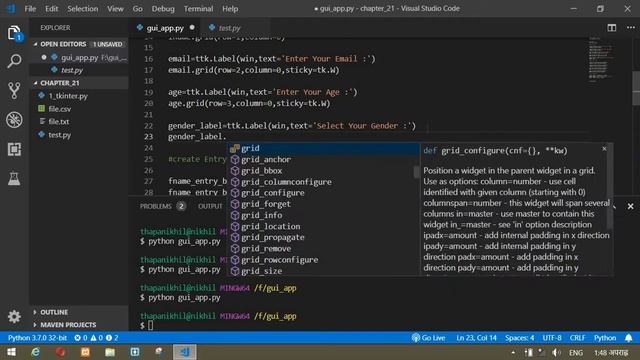Select gui_app.py in Open Editors

[x=79, y=58]
